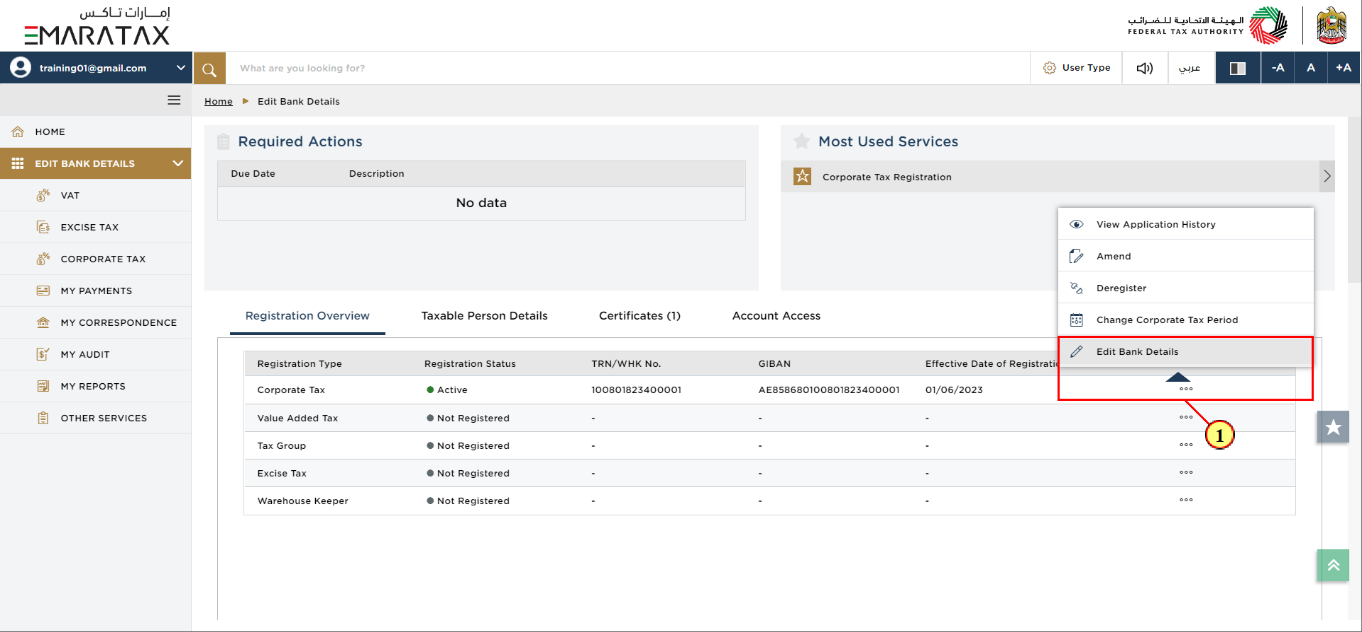1362x632 pixels.
Task: Click the User Type gear icon
Action: [1049, 68]
